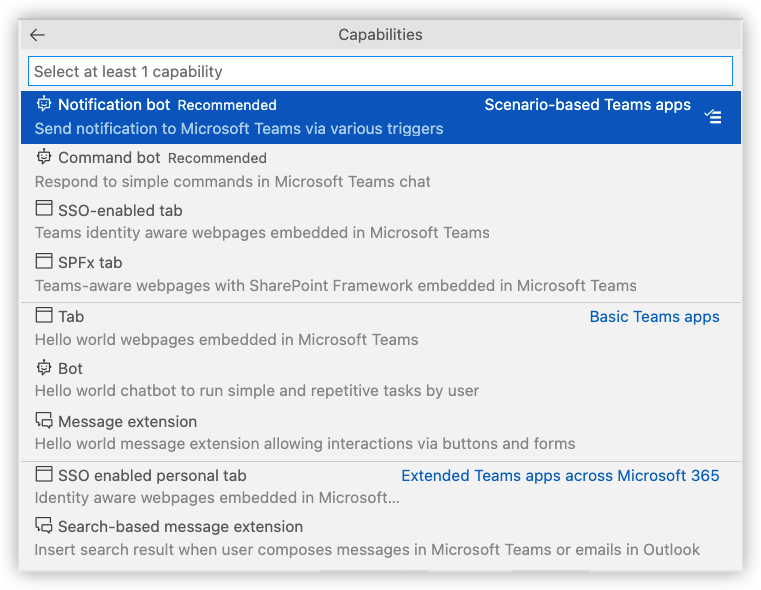Click 'Hello world chatbot' description text

click(257, 391)
